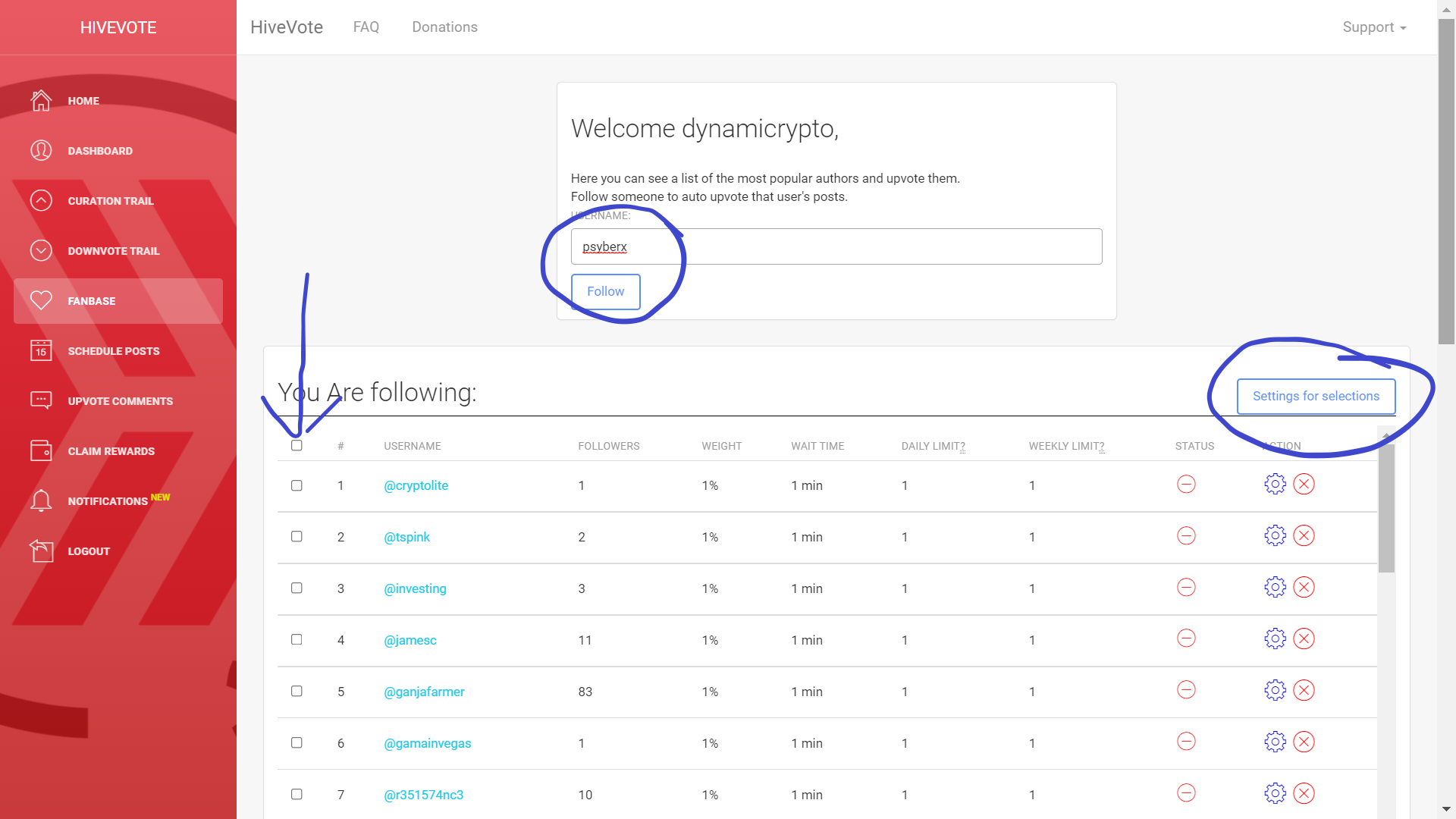Check the box for @investing row
This screenshot has width=1456, height=819.
tap(297, 588)
